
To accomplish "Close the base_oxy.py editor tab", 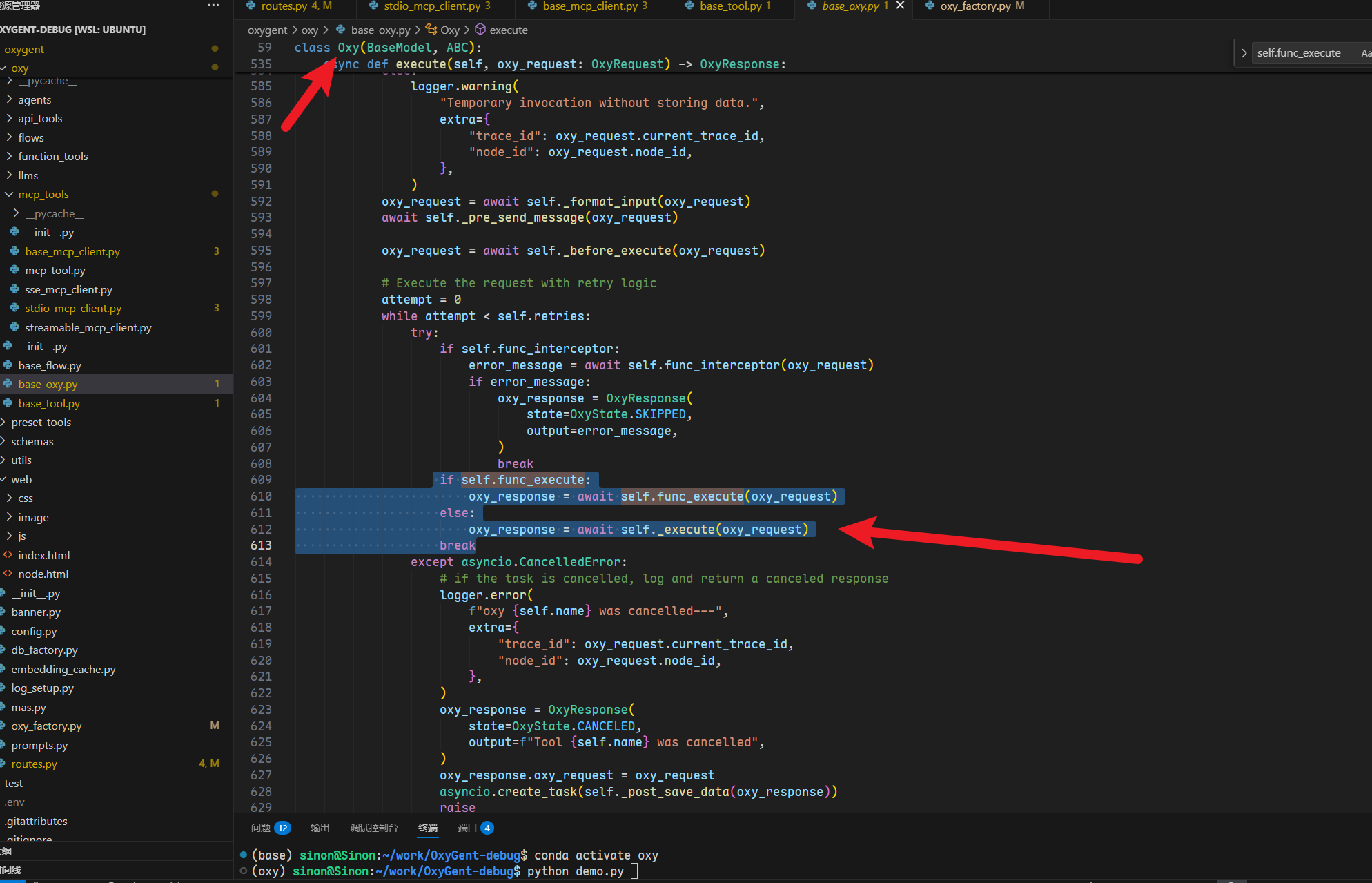I will pyautogui.click(x=900, y=6).
